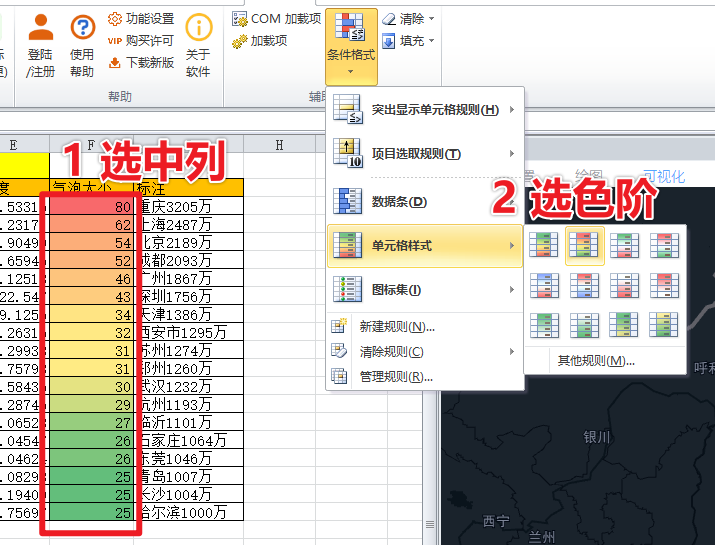This screenshot has height=545, width=715.
Task: Choose green-yellow color scale
Action: pos(624,325)
